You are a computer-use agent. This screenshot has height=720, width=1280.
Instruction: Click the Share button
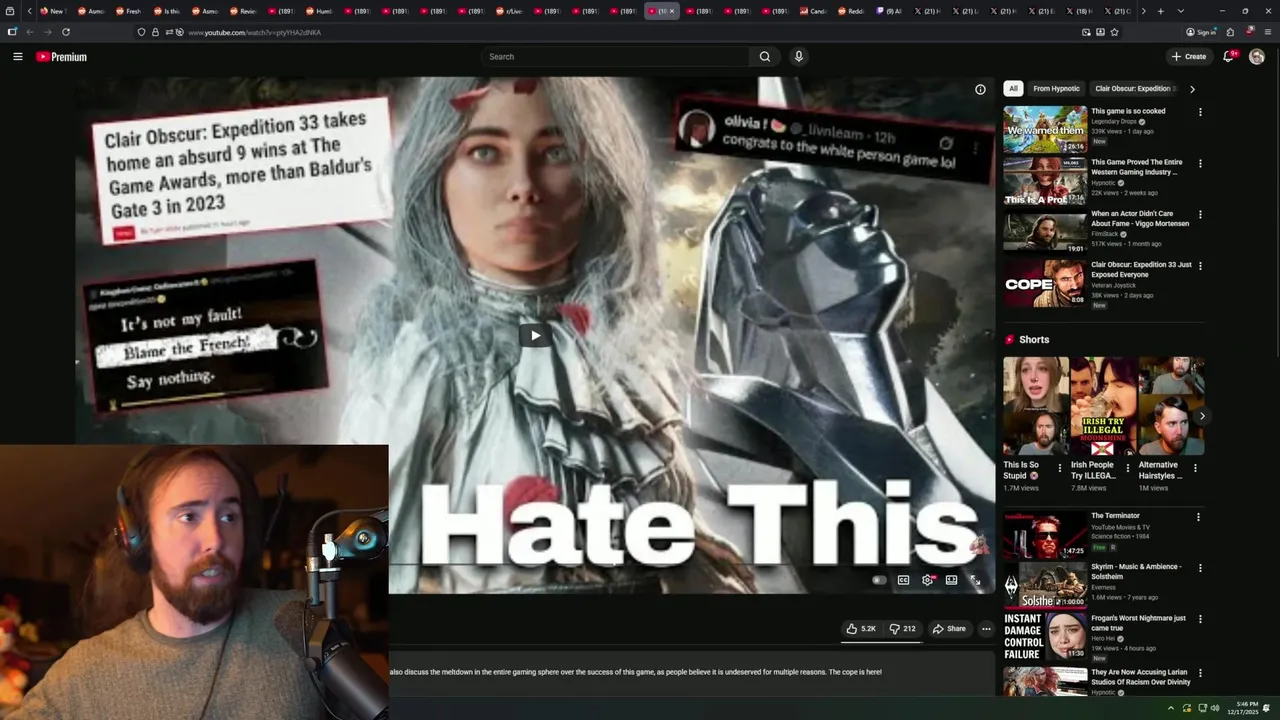949,629
